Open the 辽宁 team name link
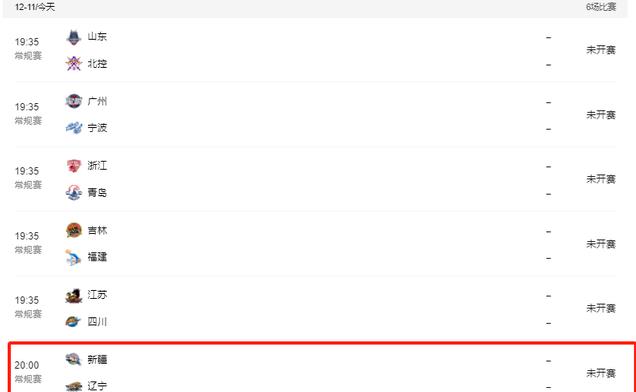 [x=97, y=386]
